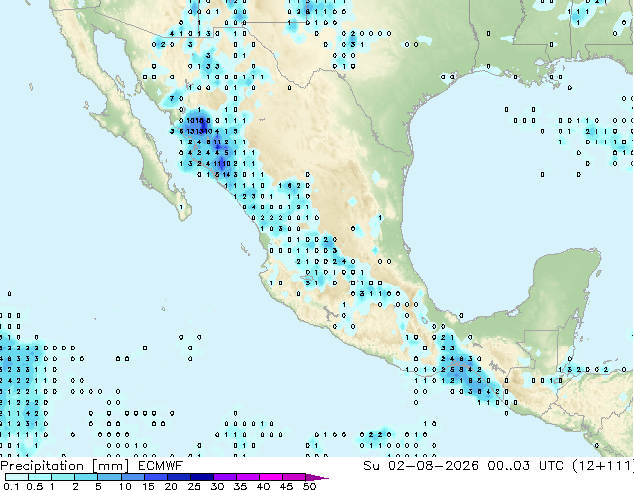Select the 40–45 mm magenta legend swatch
Image resolution: width=634 pixels, height=490 pixels.
pyautogui.click(x=271, y=477)
